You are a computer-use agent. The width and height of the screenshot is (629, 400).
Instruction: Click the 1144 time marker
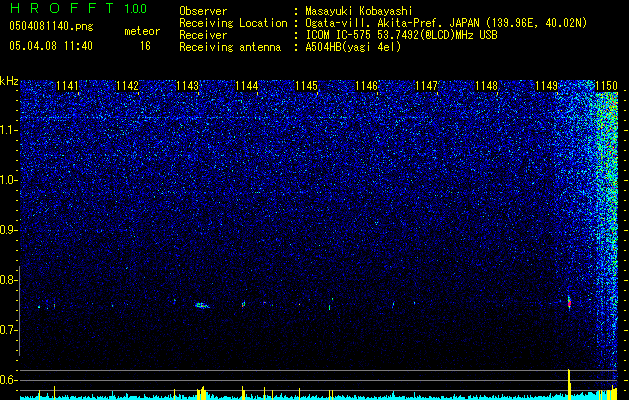(247, 86)
